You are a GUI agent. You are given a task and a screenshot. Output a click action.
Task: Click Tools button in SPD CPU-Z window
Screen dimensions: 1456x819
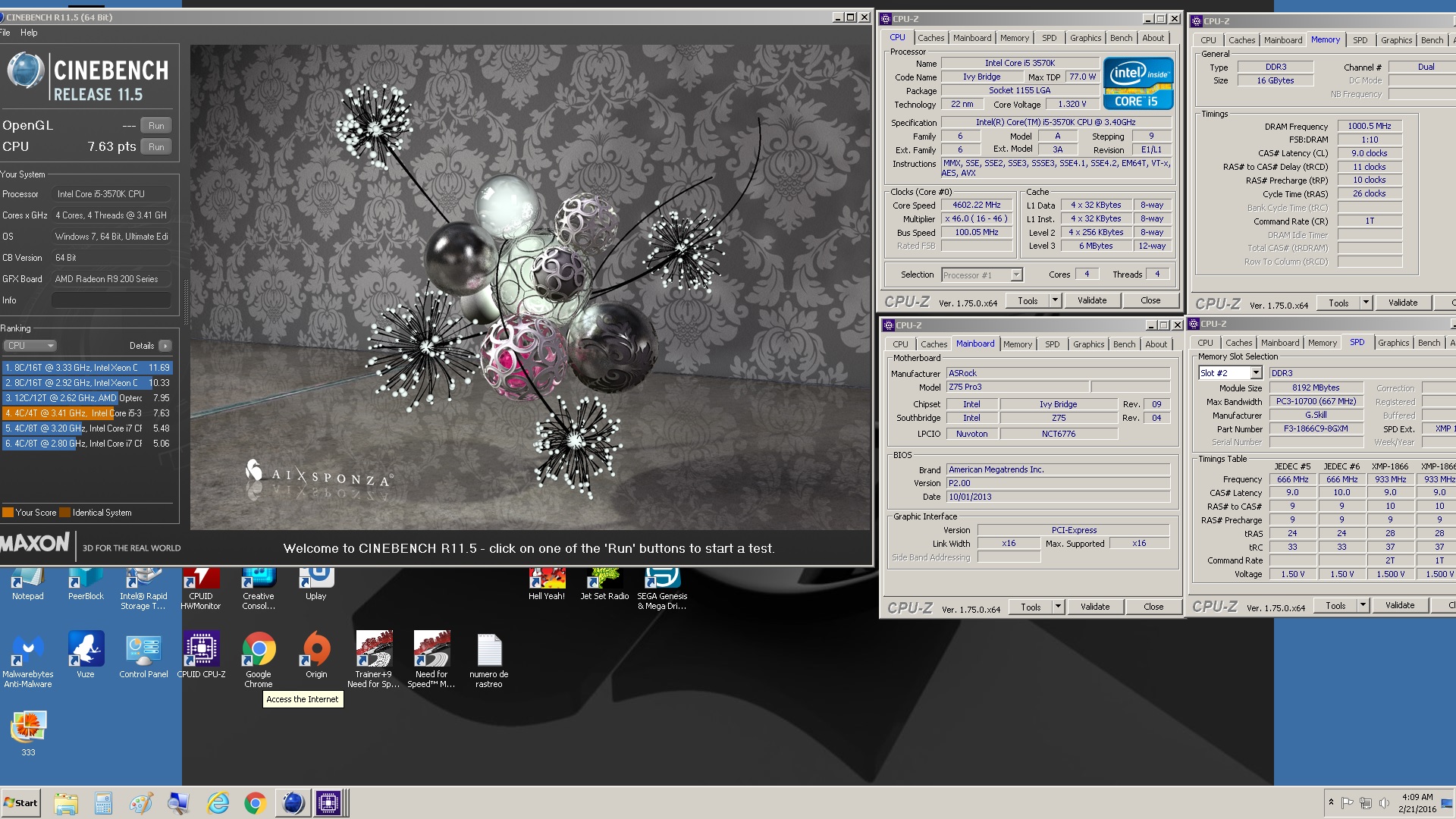point(1335,606)
